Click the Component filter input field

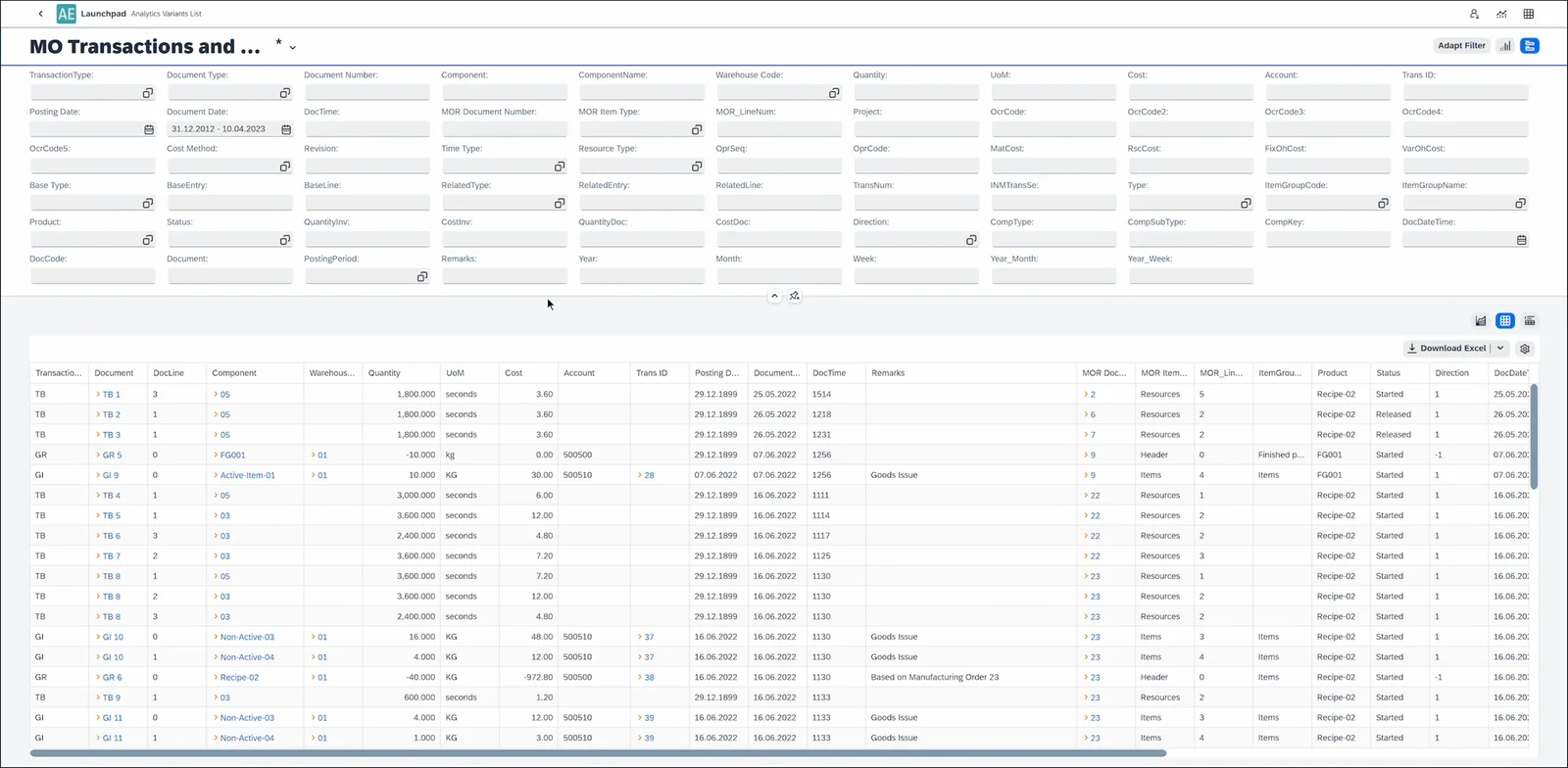tap(505, 93)
